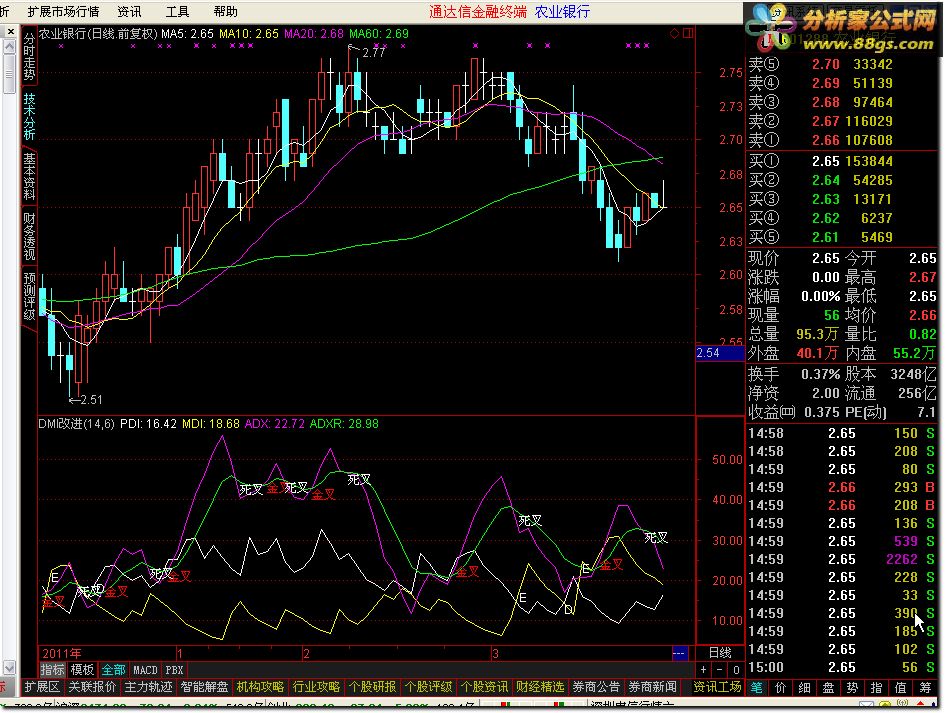
Task: Select the 筹 tab in quote panel
Action: (x=925, y=688)
